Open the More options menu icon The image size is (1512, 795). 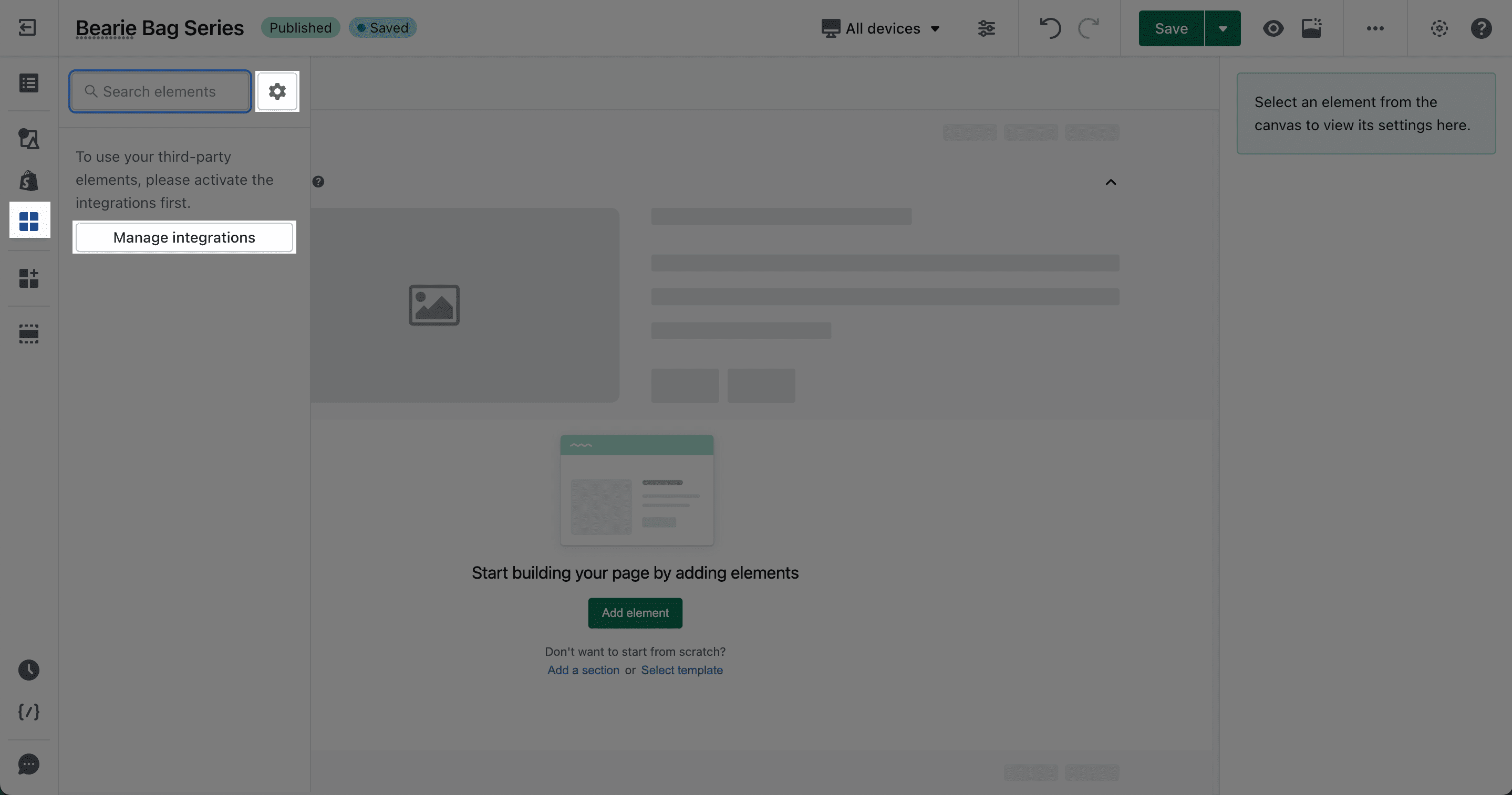pyautogui.click(x=1375, y=28)
